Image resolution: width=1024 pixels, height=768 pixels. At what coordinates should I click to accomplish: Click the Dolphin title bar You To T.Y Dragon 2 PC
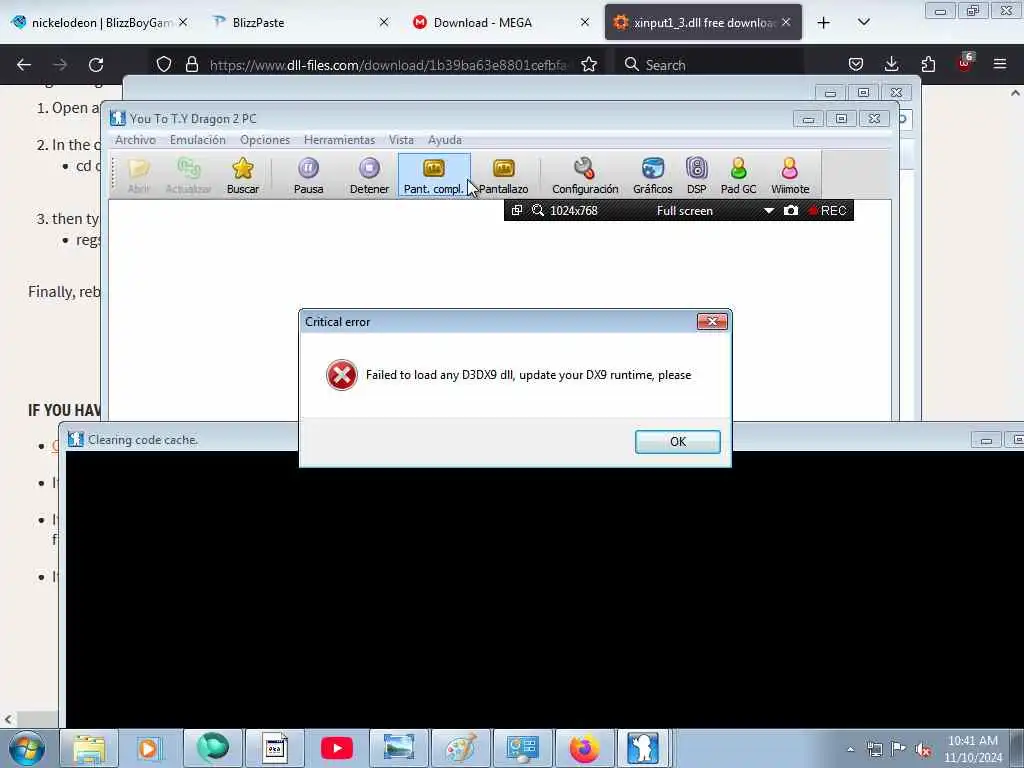pyautogui.click(x=193, y=119)
